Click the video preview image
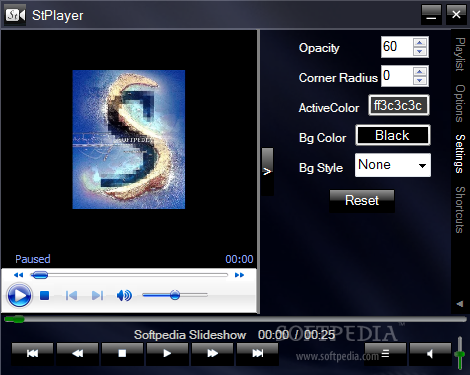470x375 pixels. coord(129,139)
